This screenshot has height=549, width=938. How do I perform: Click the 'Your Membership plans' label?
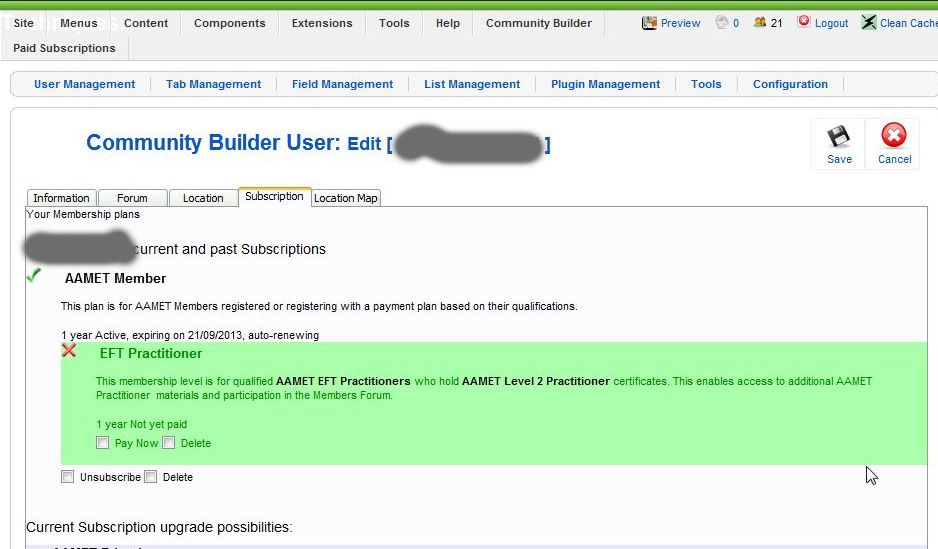tap(83, 214)
